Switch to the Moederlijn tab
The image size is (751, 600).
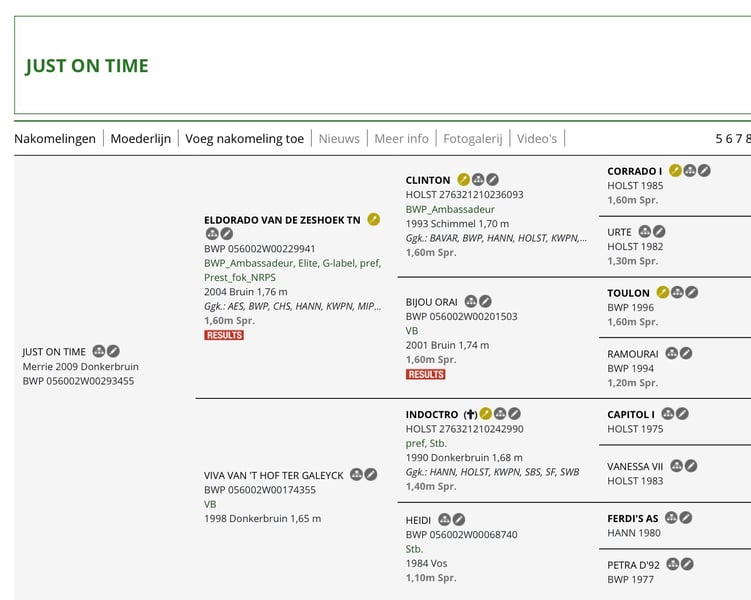[x=141, y=139]
